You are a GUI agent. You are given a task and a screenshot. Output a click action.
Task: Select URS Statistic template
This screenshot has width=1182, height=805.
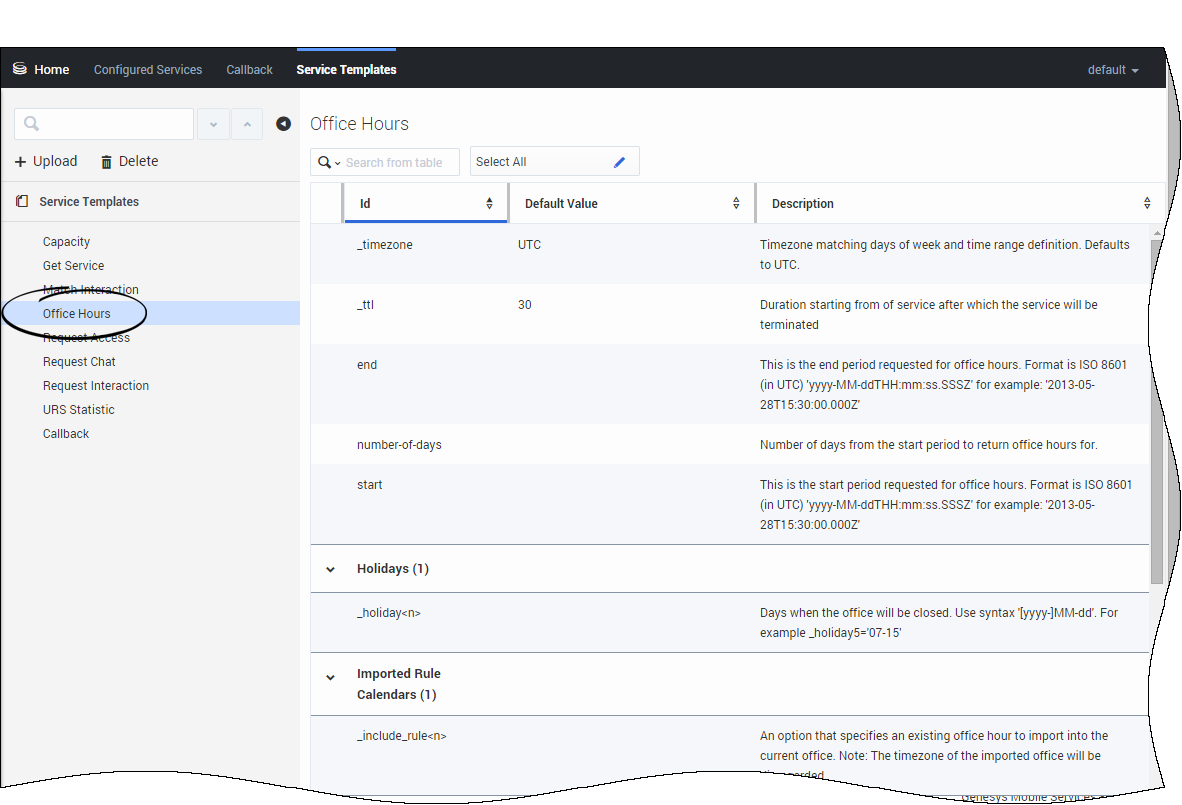point(78,410)
